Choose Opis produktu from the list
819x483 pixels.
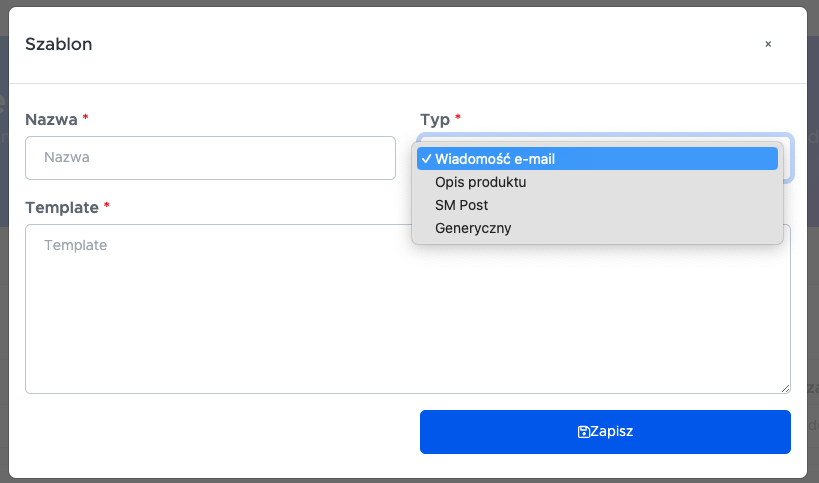coord(480,182)
